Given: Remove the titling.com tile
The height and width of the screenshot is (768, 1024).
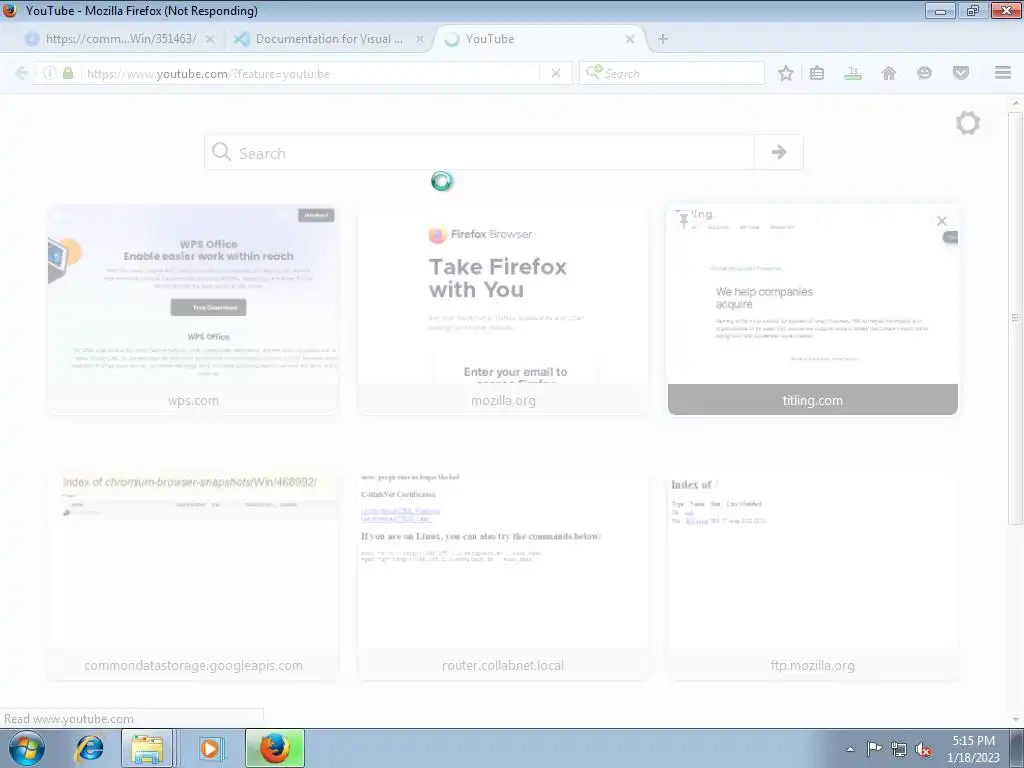Looking at the screenshot, I should [942, 221].
